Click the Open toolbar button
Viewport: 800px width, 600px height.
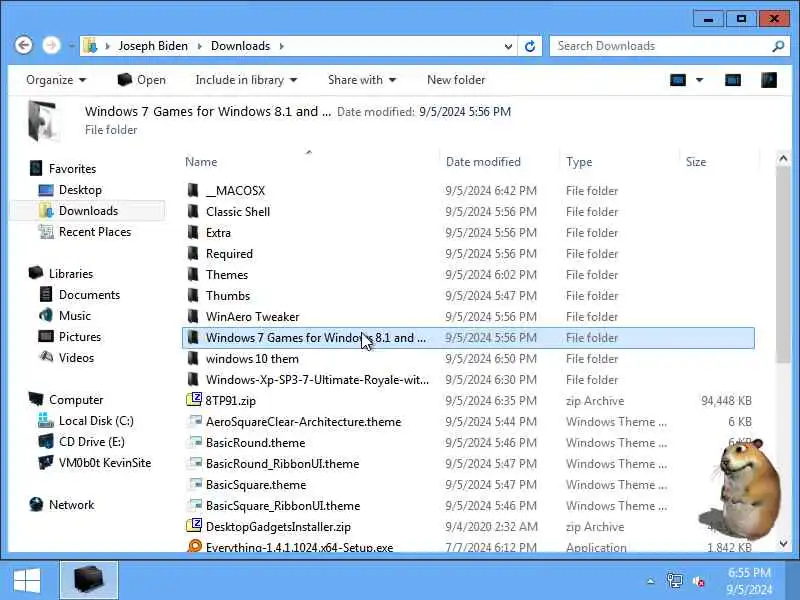coord(141,80)
